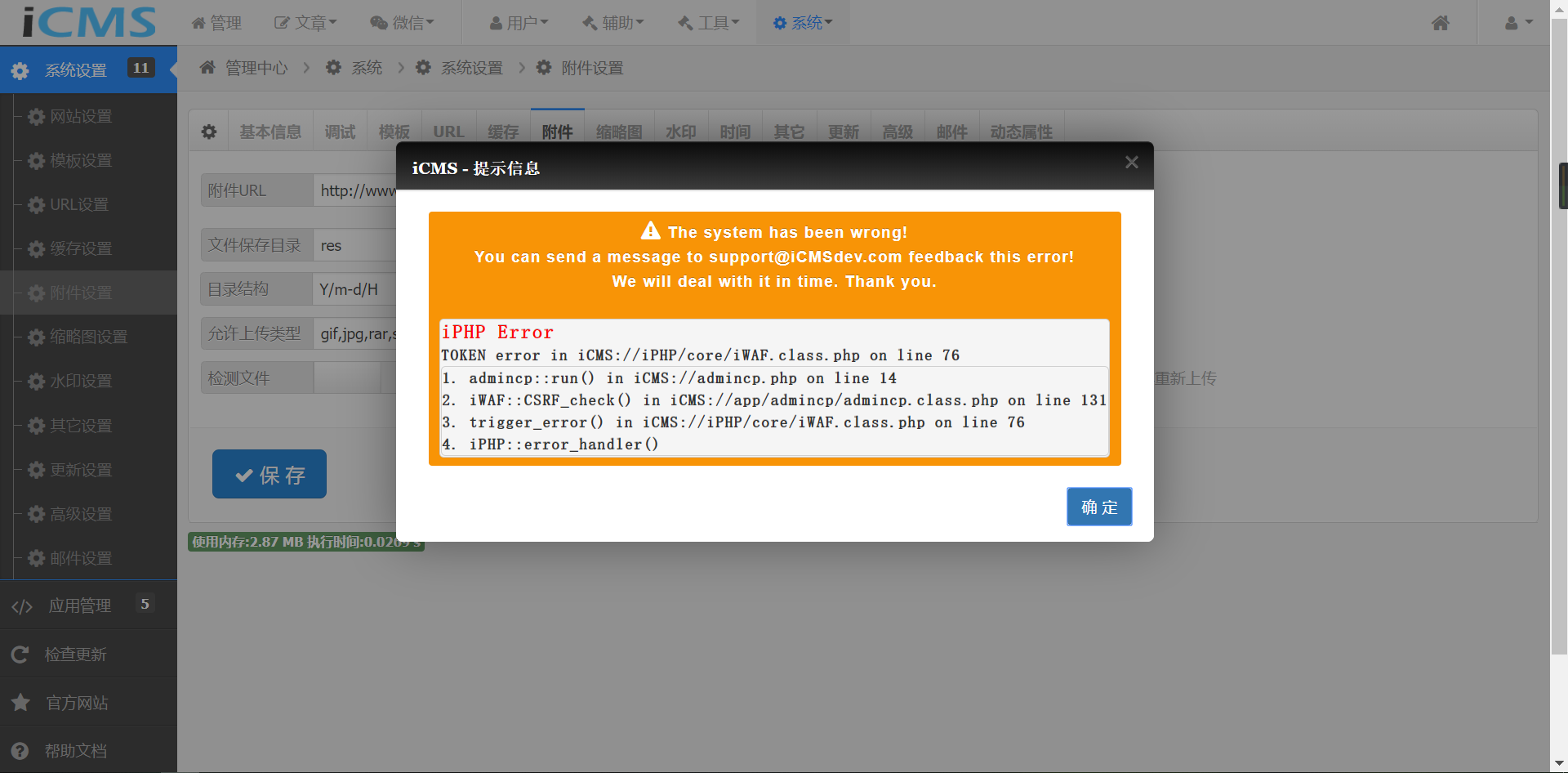The image size is (1568, 773).
Task: Open 缩略图设置 in the sidebar
Action: (x=88, y=337)
